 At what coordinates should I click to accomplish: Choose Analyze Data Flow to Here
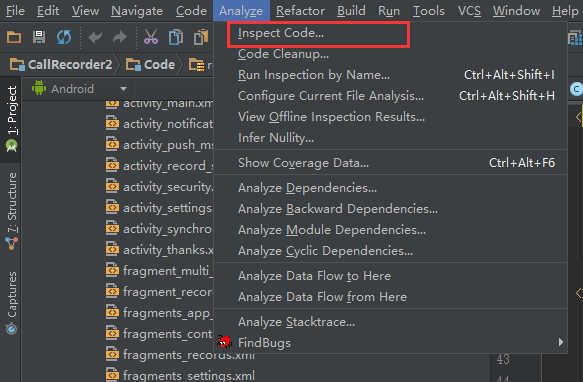pyautogui.click(x=390, y=276)
